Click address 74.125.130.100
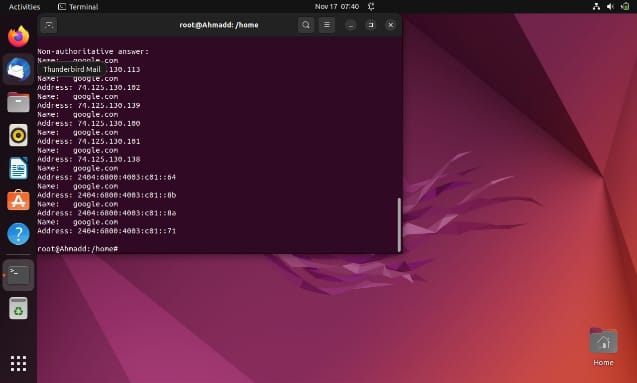The width and height of the screenshot is (637, 383). (109, 123)
